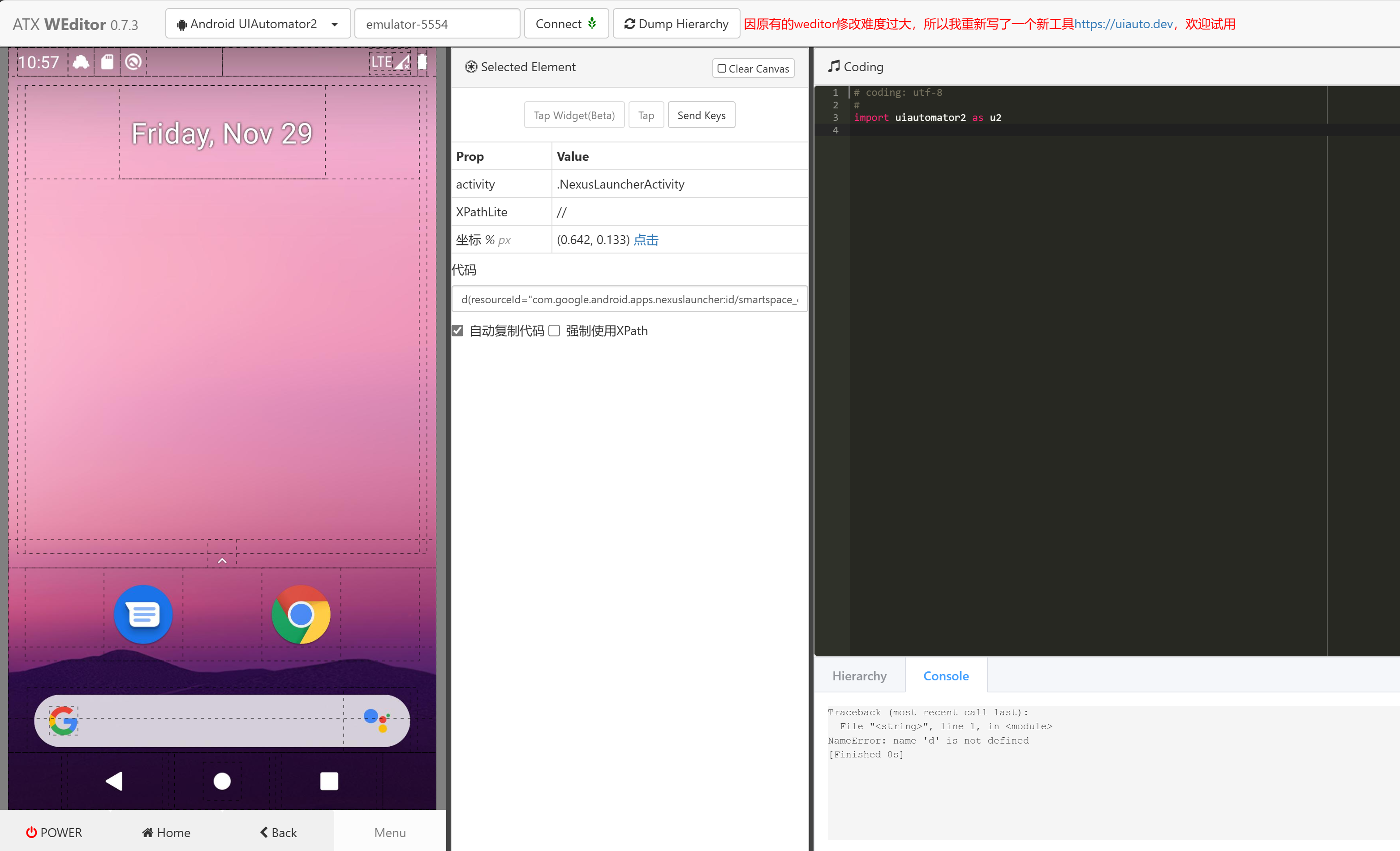The image size is (1400, 851).
Task: Click the 点击 coordinate link
Action: [646, 240]
